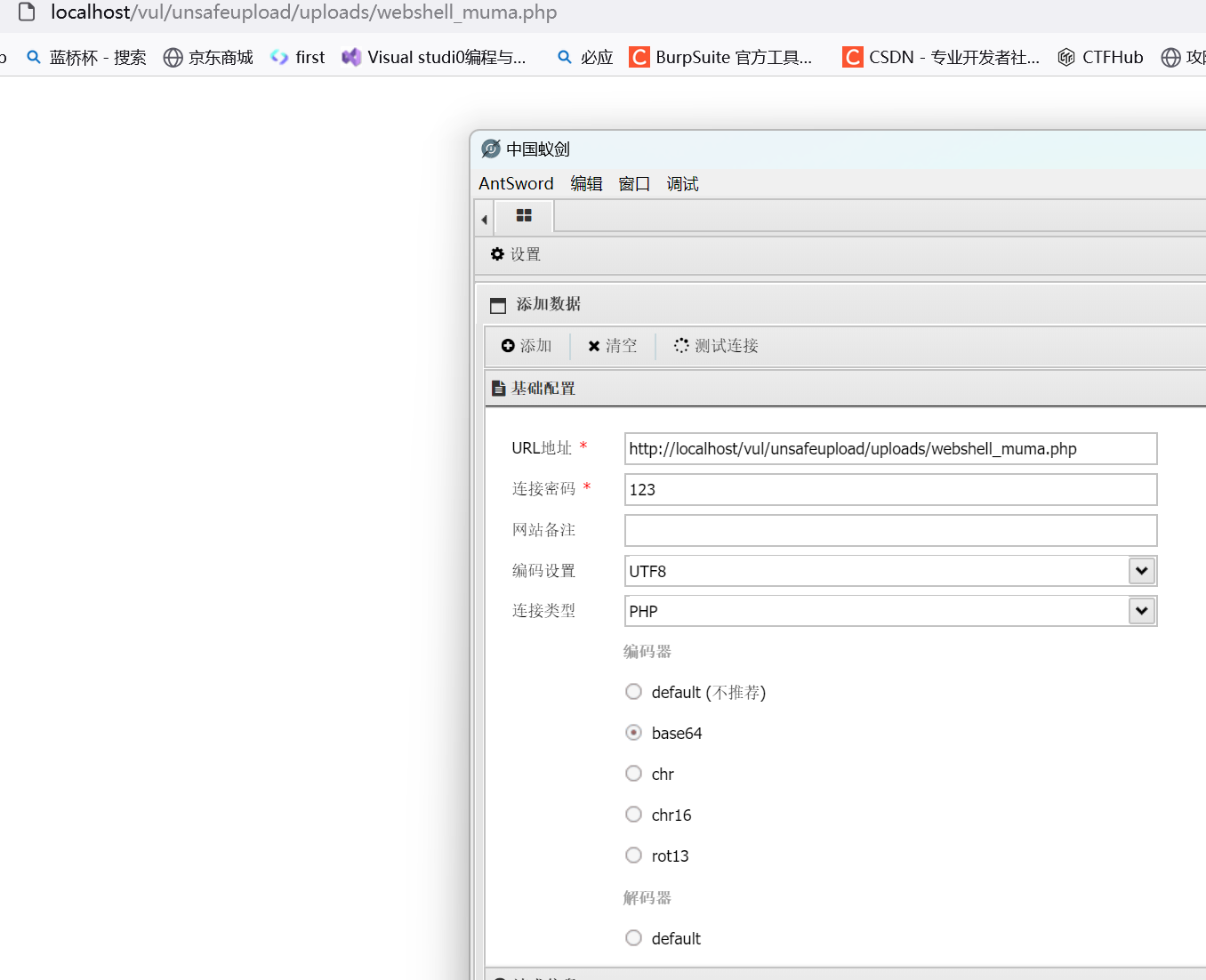Open the first bookmark
1206x980 pixels.
pos(298,58)
